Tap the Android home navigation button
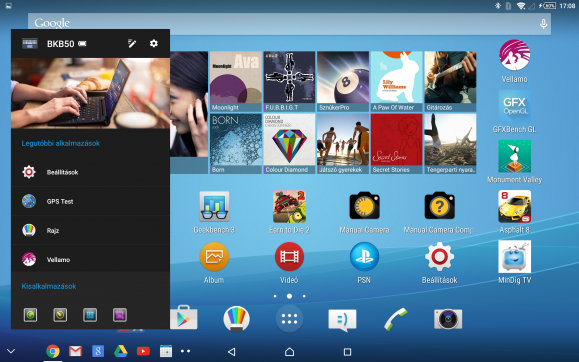 (x=290, y=352)
